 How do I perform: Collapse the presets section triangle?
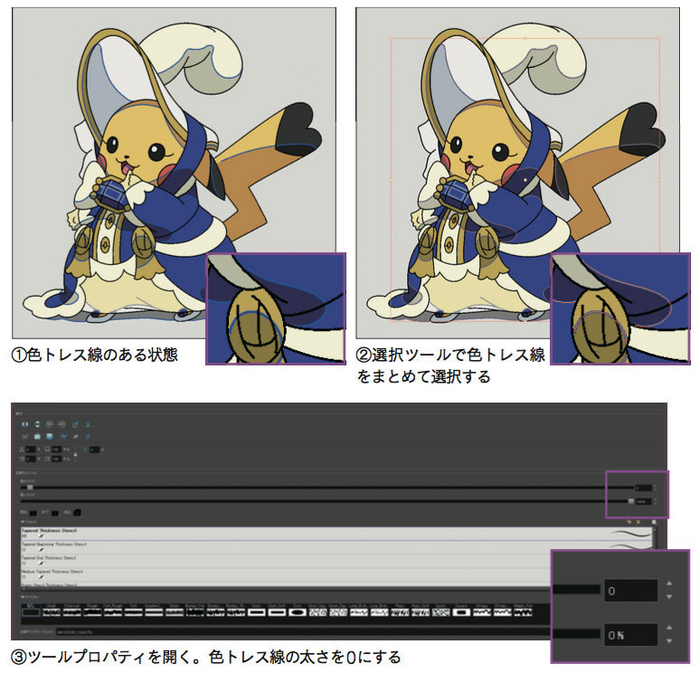(x=22, y=522)
